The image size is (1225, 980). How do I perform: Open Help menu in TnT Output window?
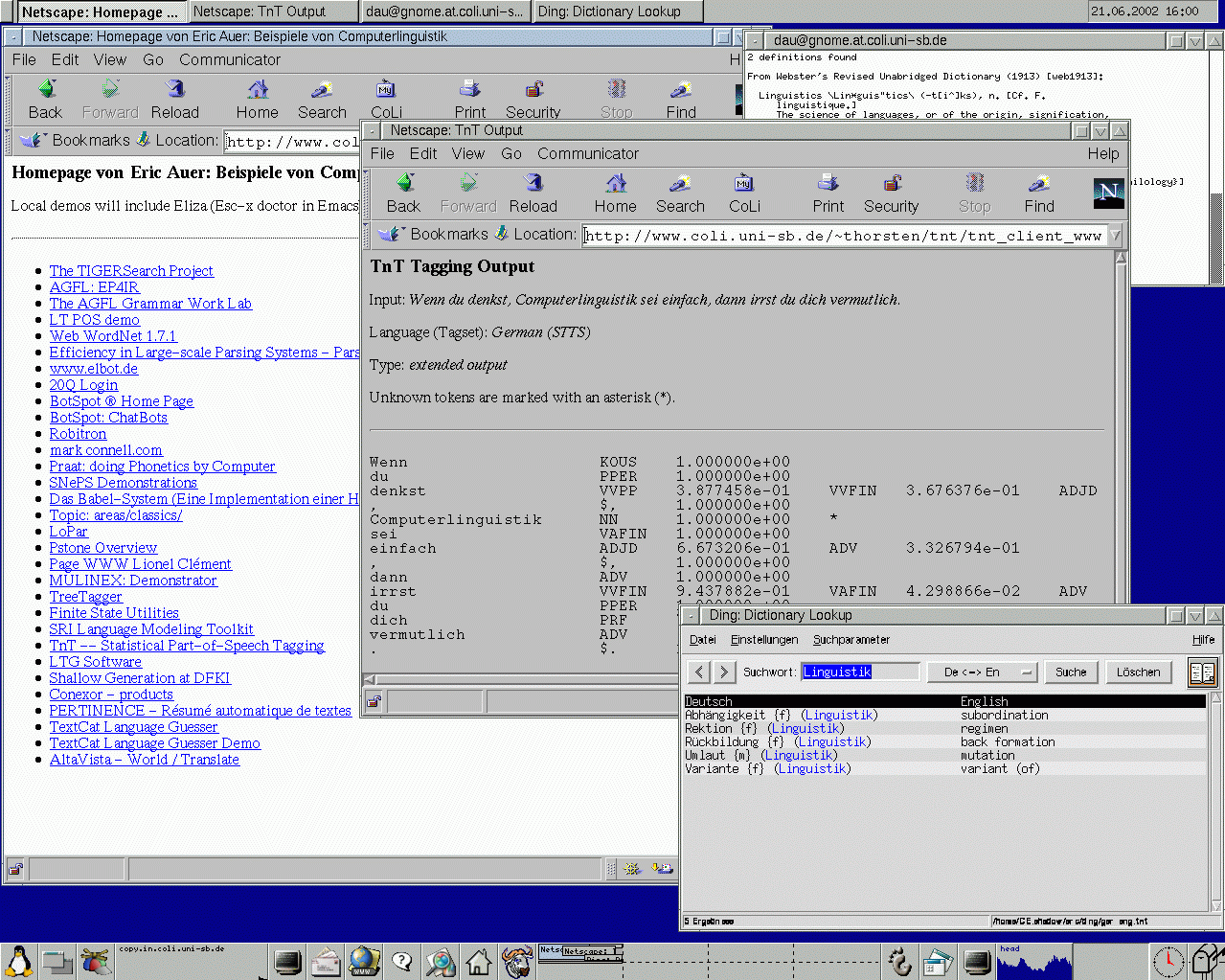[1102, 153]
